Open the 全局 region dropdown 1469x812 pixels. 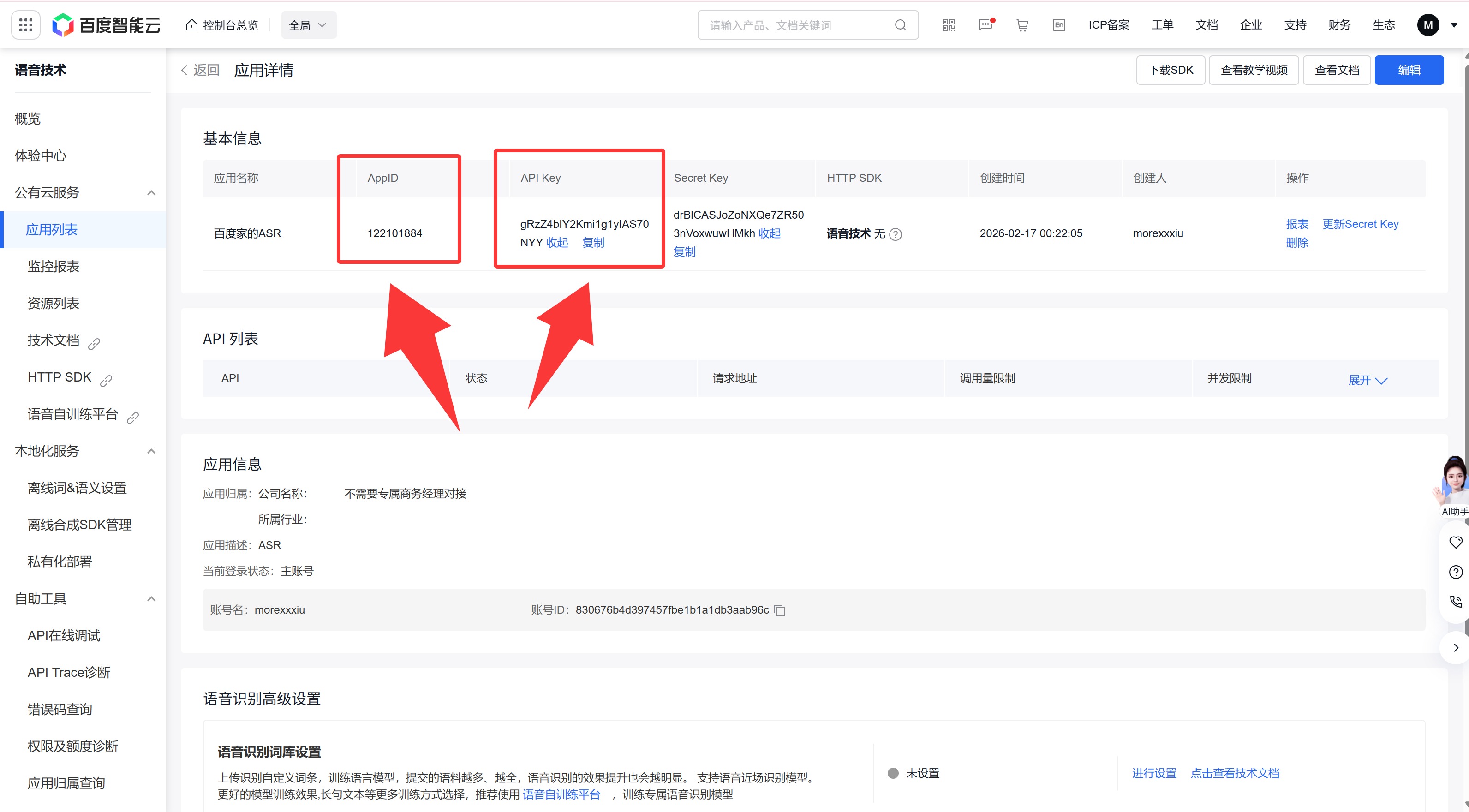coord(308,25)
